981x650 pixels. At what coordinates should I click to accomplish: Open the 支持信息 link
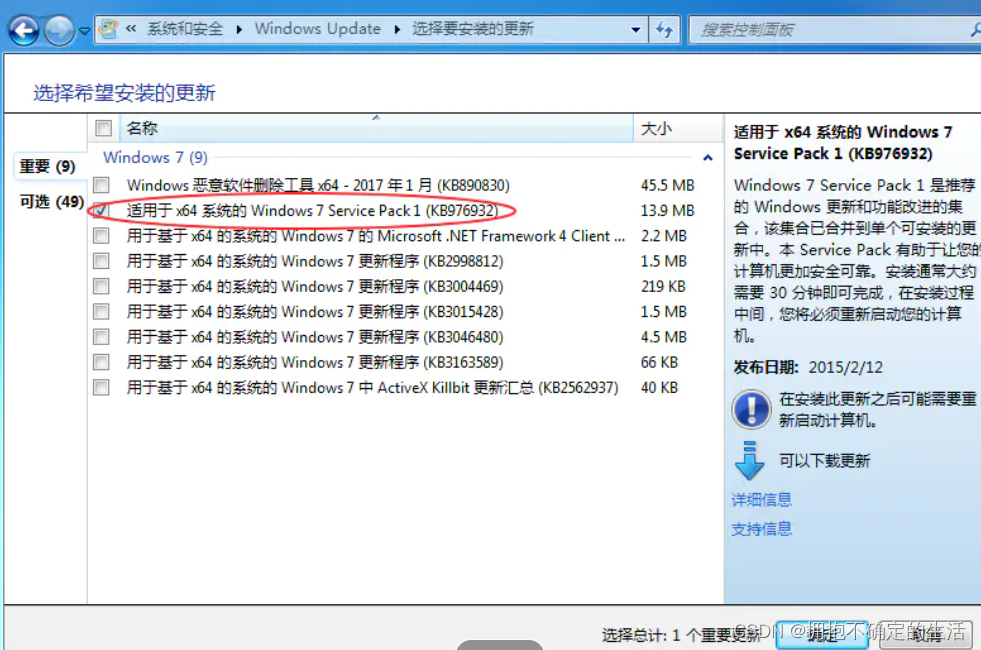[x=761, y=529]
